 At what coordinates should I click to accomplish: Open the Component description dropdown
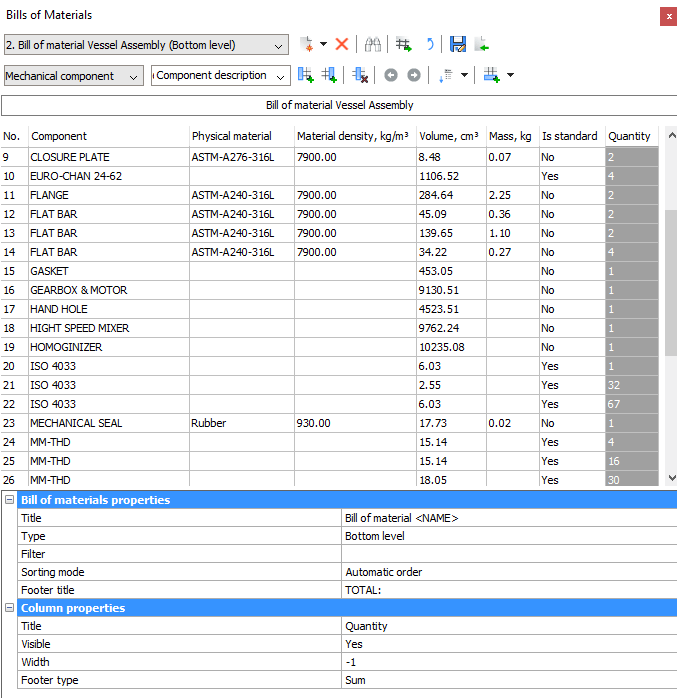pyautogui.click(x=221, y=76)
